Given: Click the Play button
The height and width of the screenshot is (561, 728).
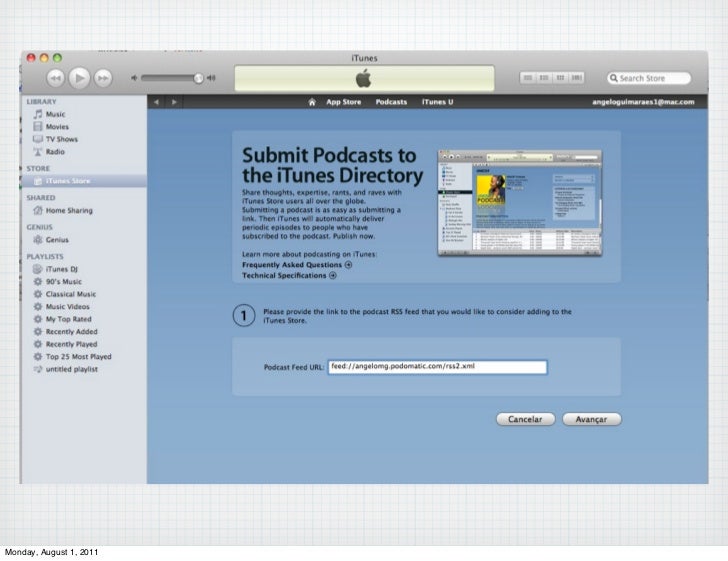Looking at the screenshot, I should click(79, 78).
